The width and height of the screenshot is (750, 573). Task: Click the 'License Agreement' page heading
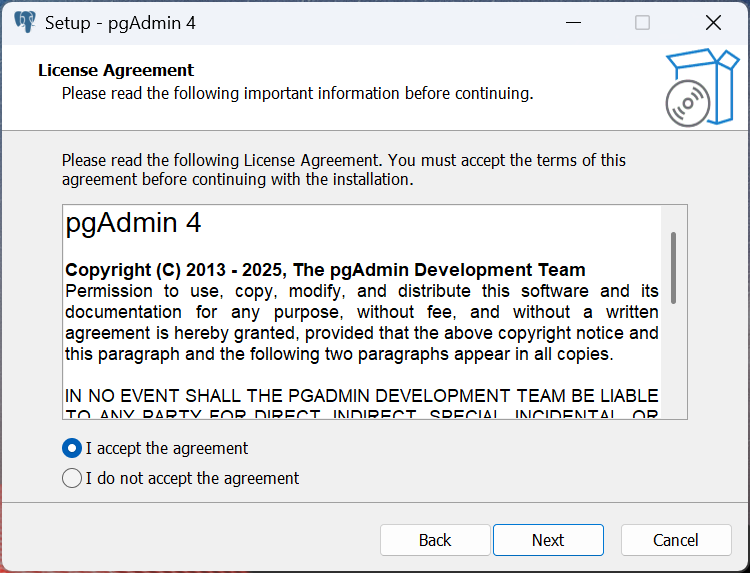coord(116,70)
